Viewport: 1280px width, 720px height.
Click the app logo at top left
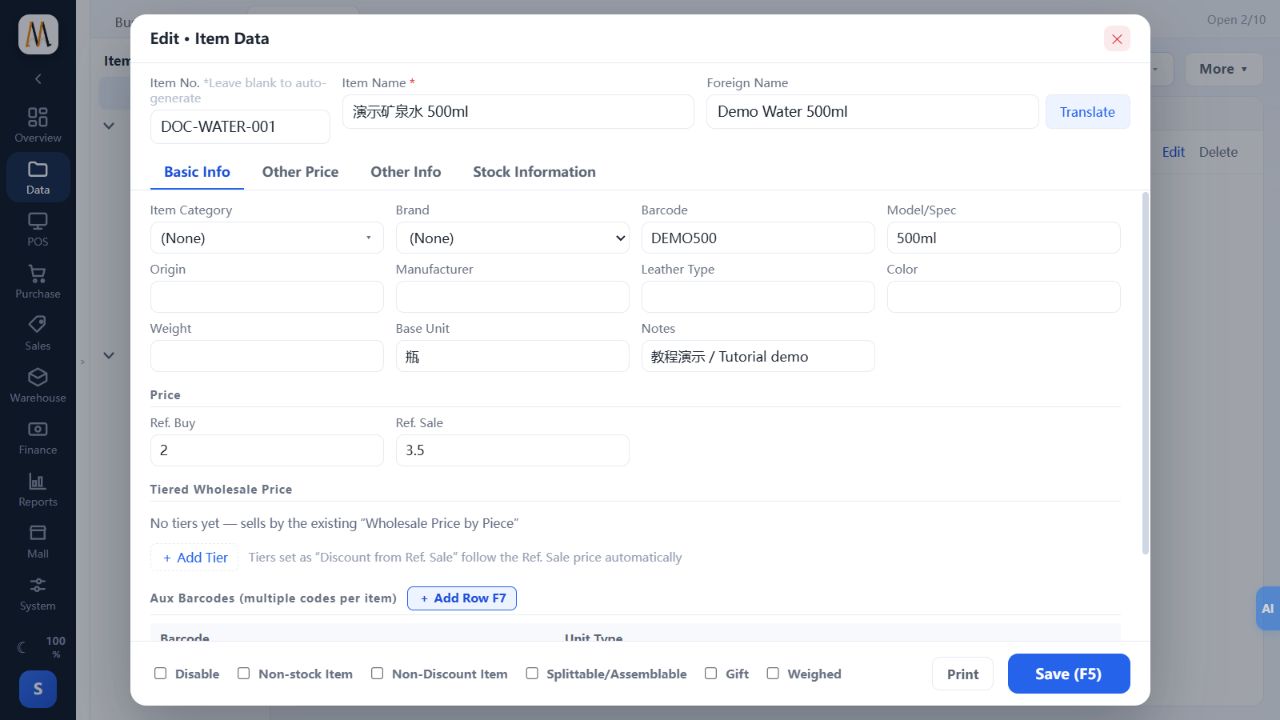click(x=38, y=35)
